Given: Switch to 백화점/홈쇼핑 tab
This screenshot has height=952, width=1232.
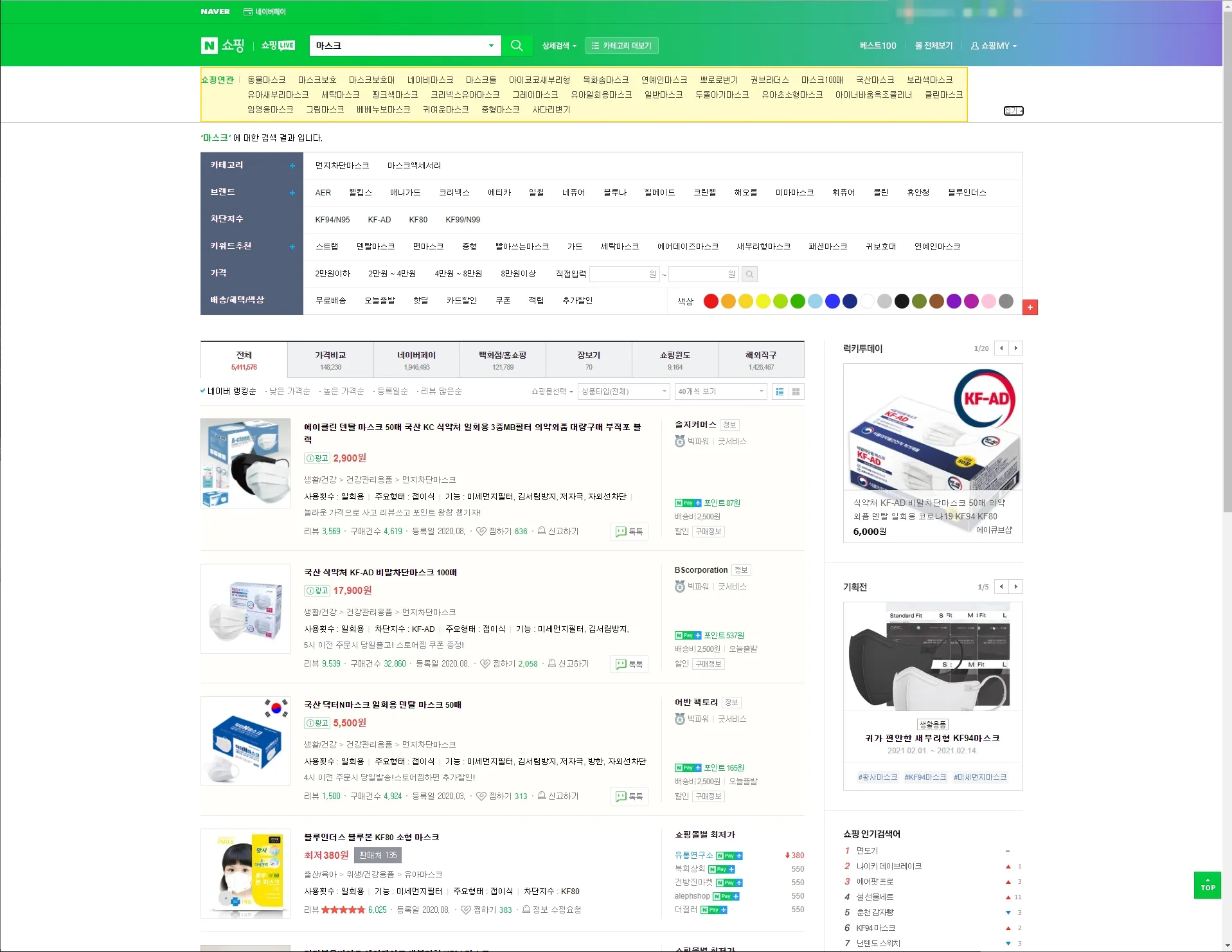Looking at the screenshot, I should 503,360.
